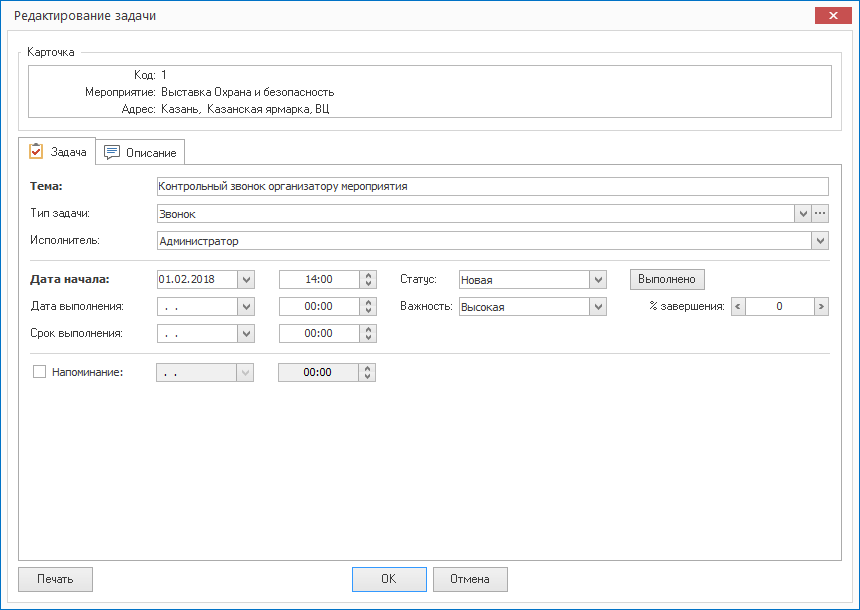Click the Дата начала date field
Image resolution: width=860 pixels, height=610 pixels.
click(197, 279)
